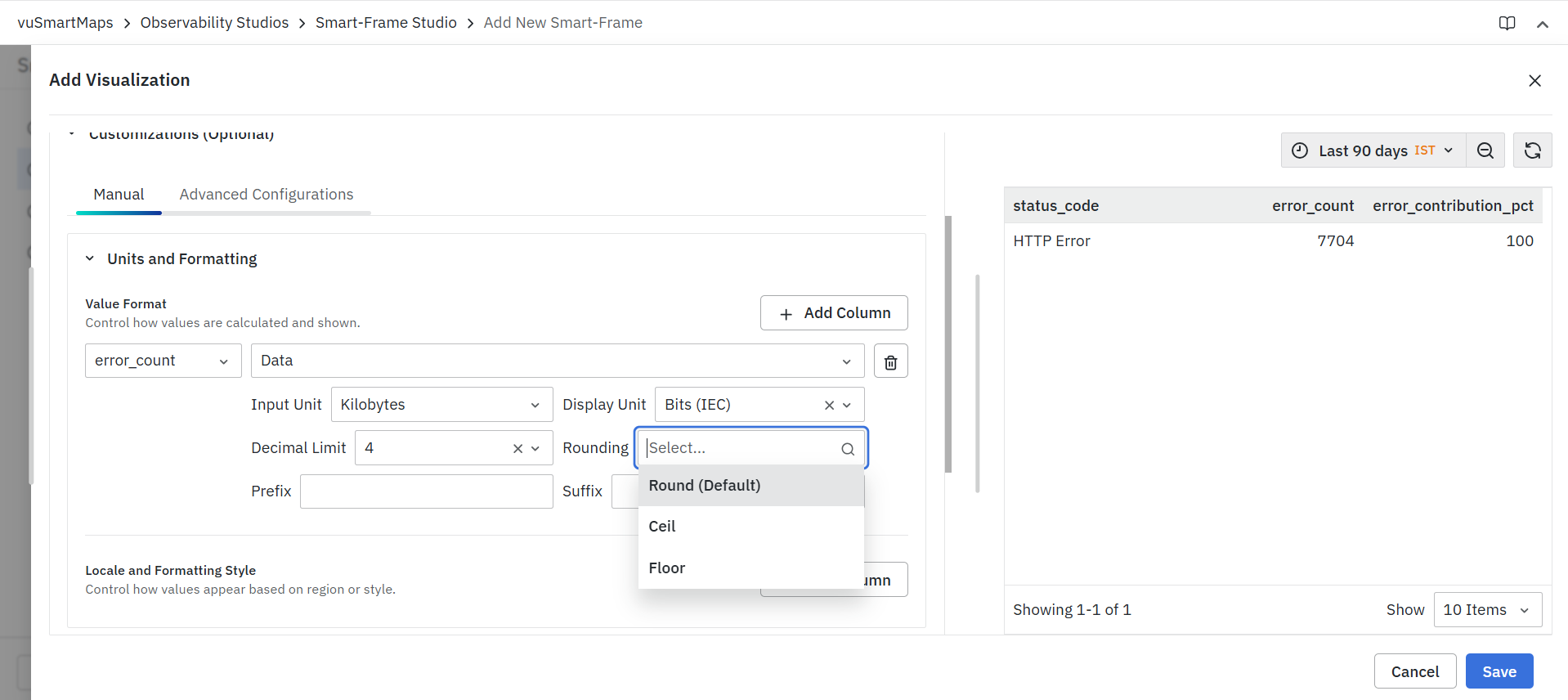Screen dimensions: 1568x700
Task: Collapse the header with the up chevron
Action: pyautogui.click(x=1543, y=24)
